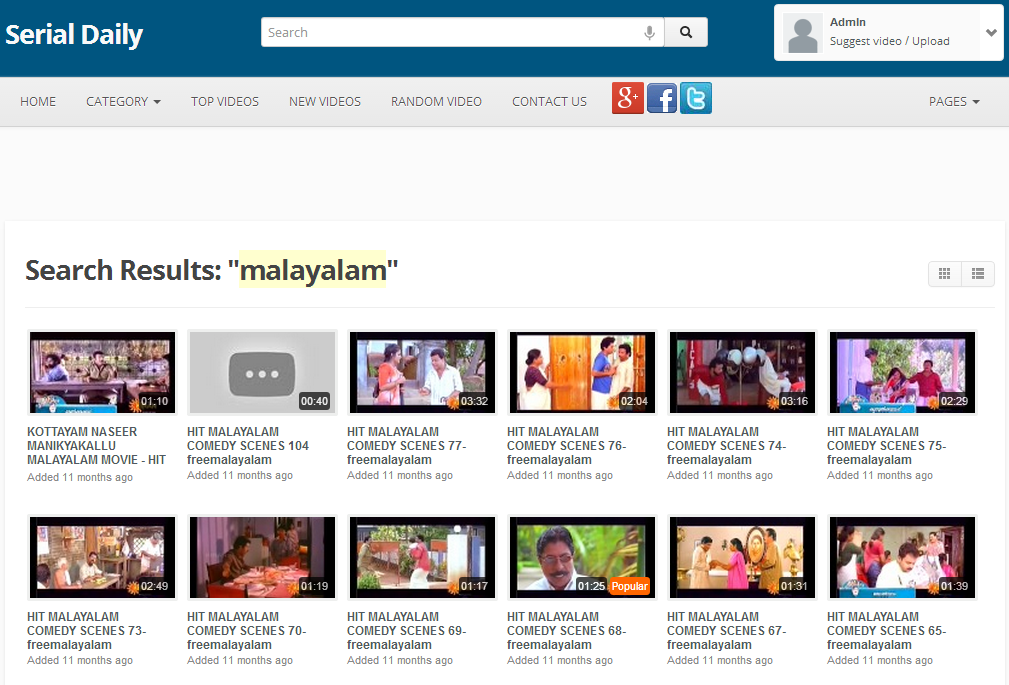Switch to list view layout

[x=978, y=274]
